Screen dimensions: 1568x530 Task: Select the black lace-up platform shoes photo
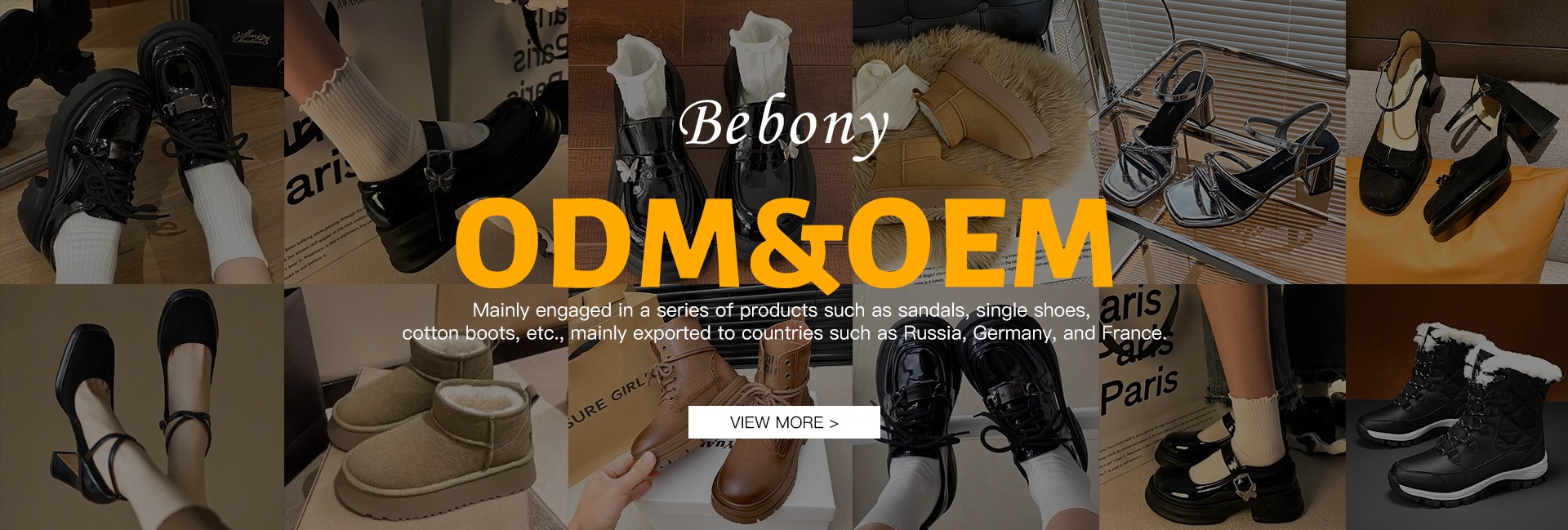[x=142, y=142]
